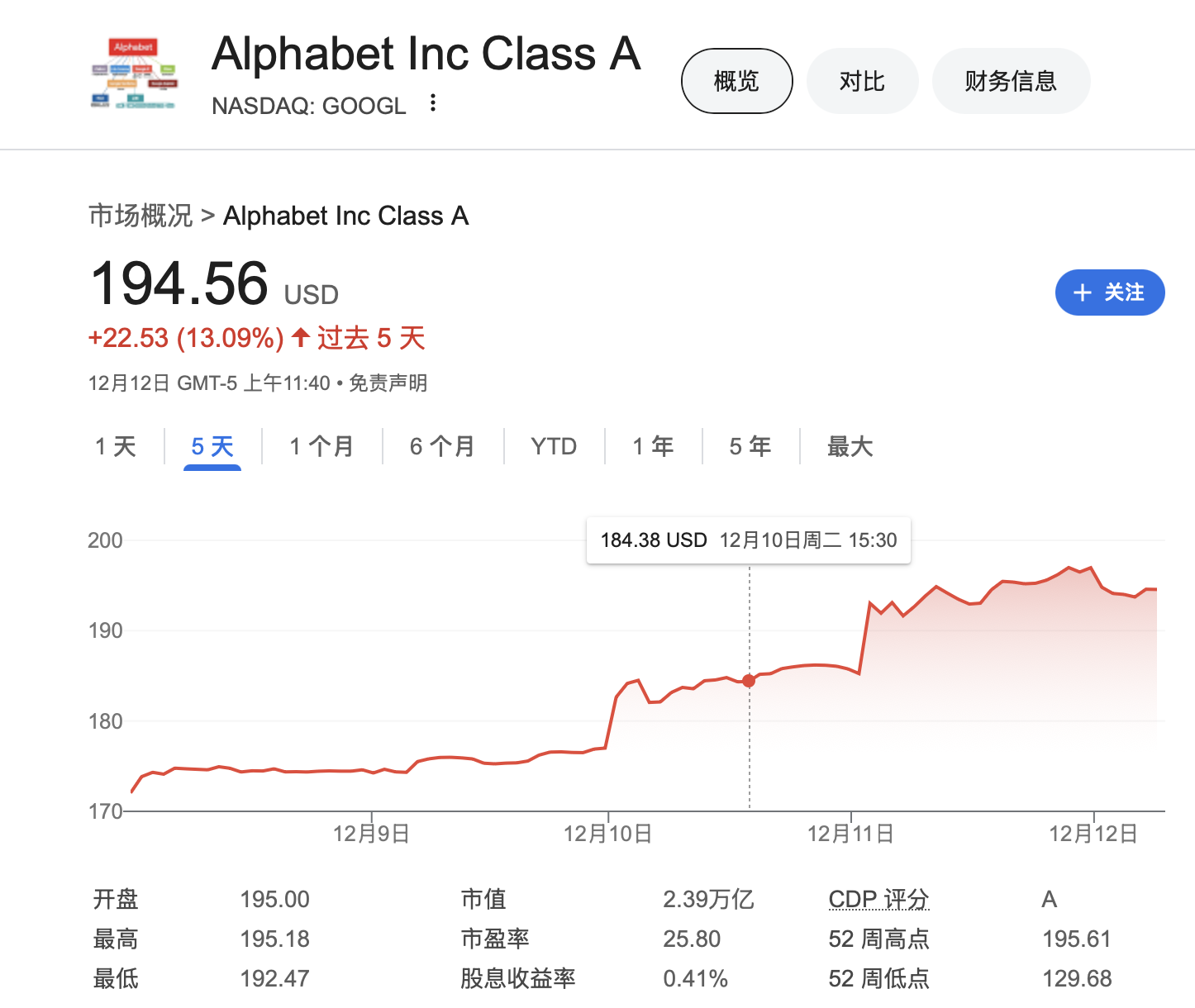Viewport: 1195px width, 1008px height.
Task: Switch chart to 1年 range
Action: click(652, 445)
